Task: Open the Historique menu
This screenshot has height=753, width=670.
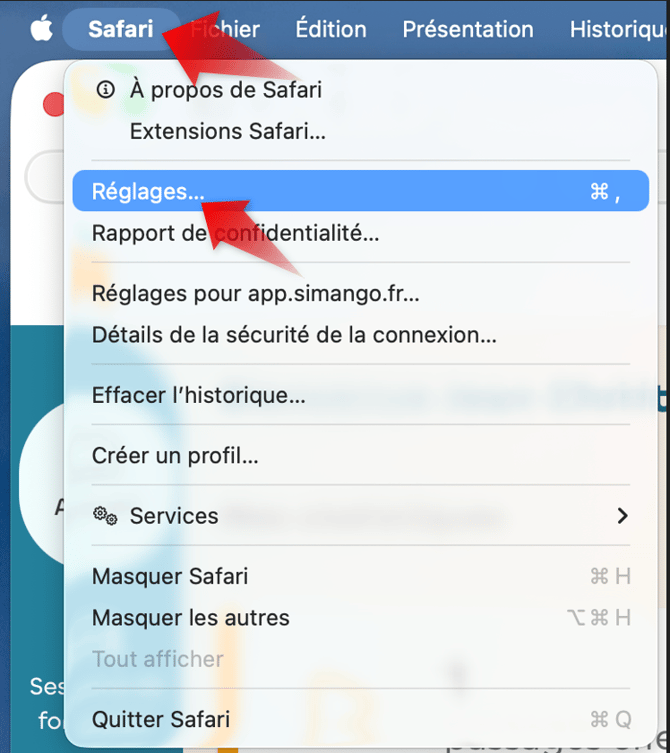Action: pos(620,29)
